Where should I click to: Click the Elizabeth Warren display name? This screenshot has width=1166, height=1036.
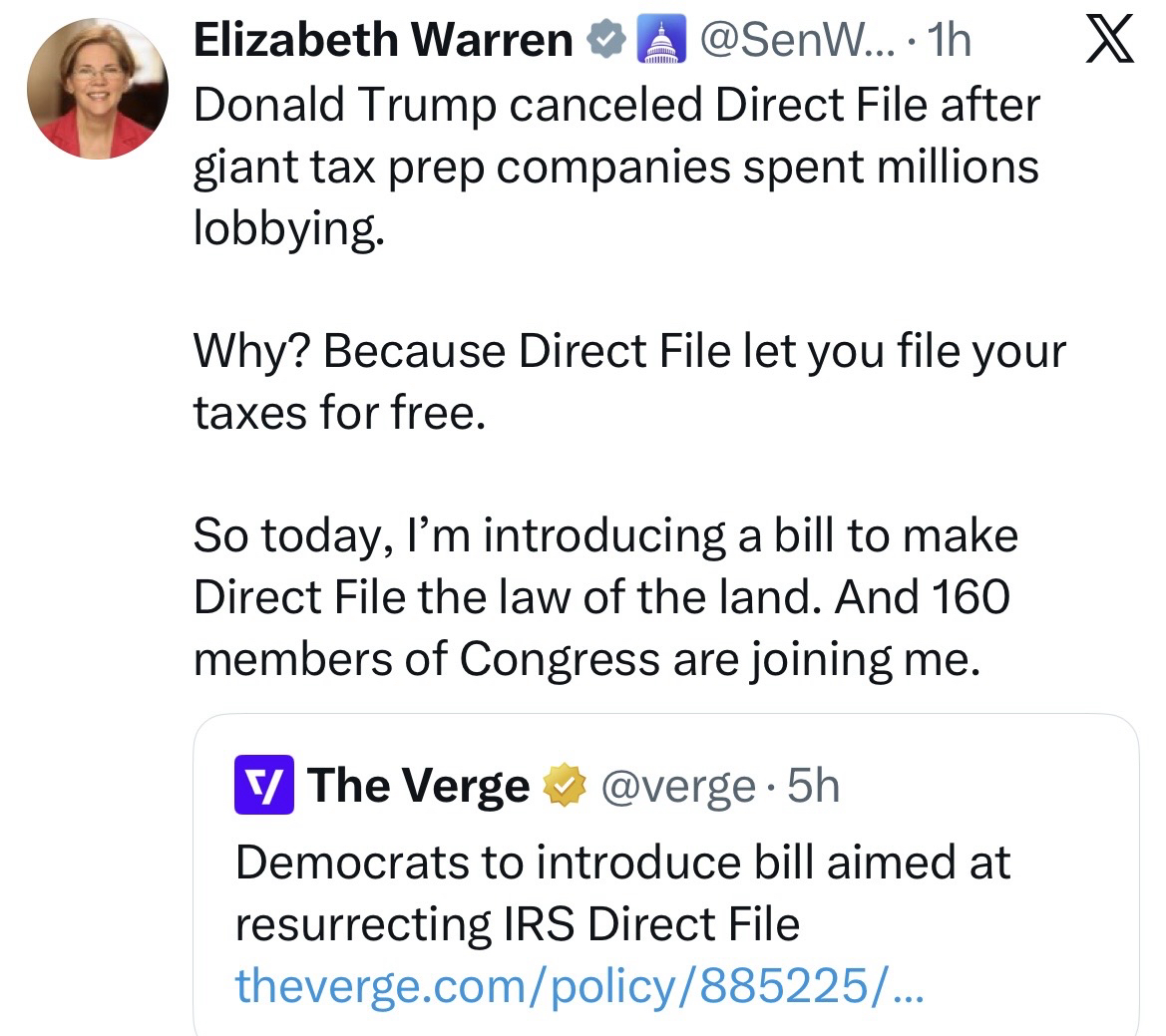382,41
